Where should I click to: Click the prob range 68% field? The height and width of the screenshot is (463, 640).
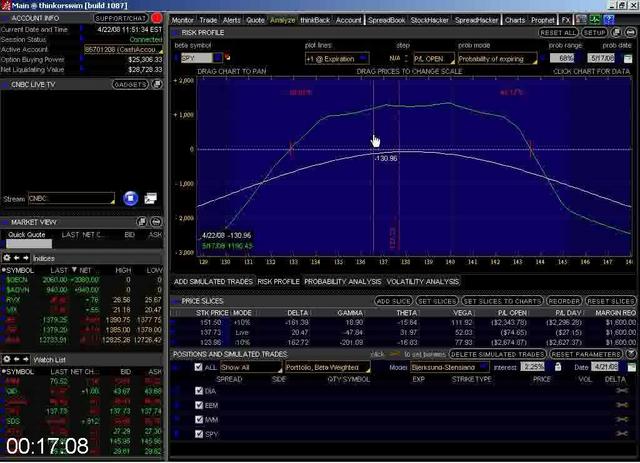562,58
